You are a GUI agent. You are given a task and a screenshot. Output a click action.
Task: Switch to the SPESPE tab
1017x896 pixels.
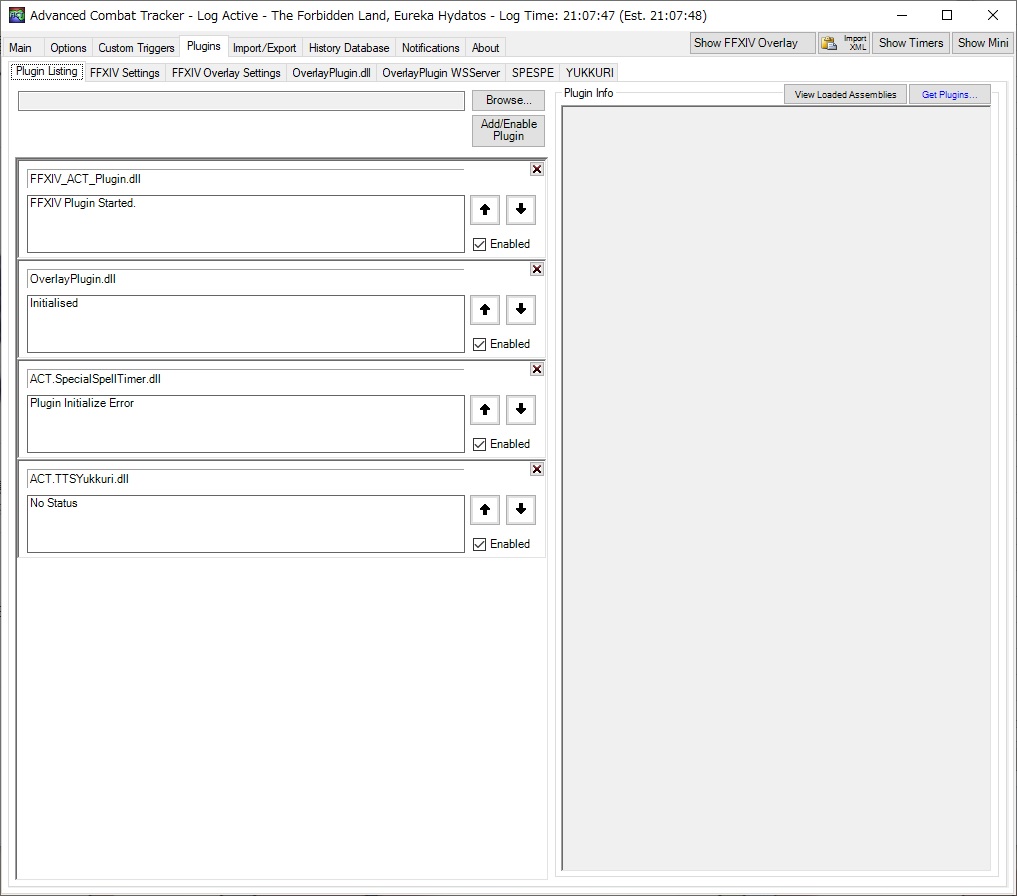tap(531, 72)
